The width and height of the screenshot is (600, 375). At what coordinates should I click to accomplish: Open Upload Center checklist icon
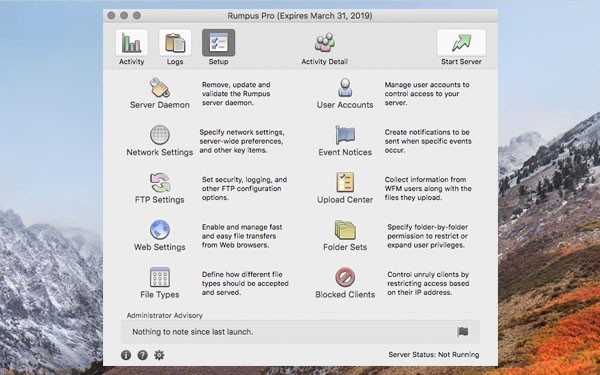click(x=345, y=182)
